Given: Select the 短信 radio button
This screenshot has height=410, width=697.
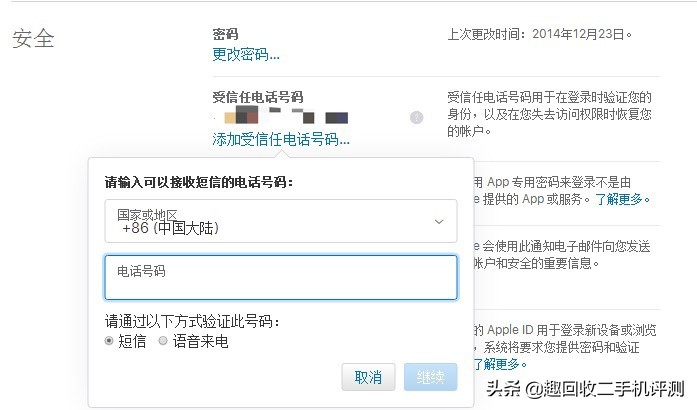Looking at the screenshot, I should pyautogui.click(x=110, y=341).
